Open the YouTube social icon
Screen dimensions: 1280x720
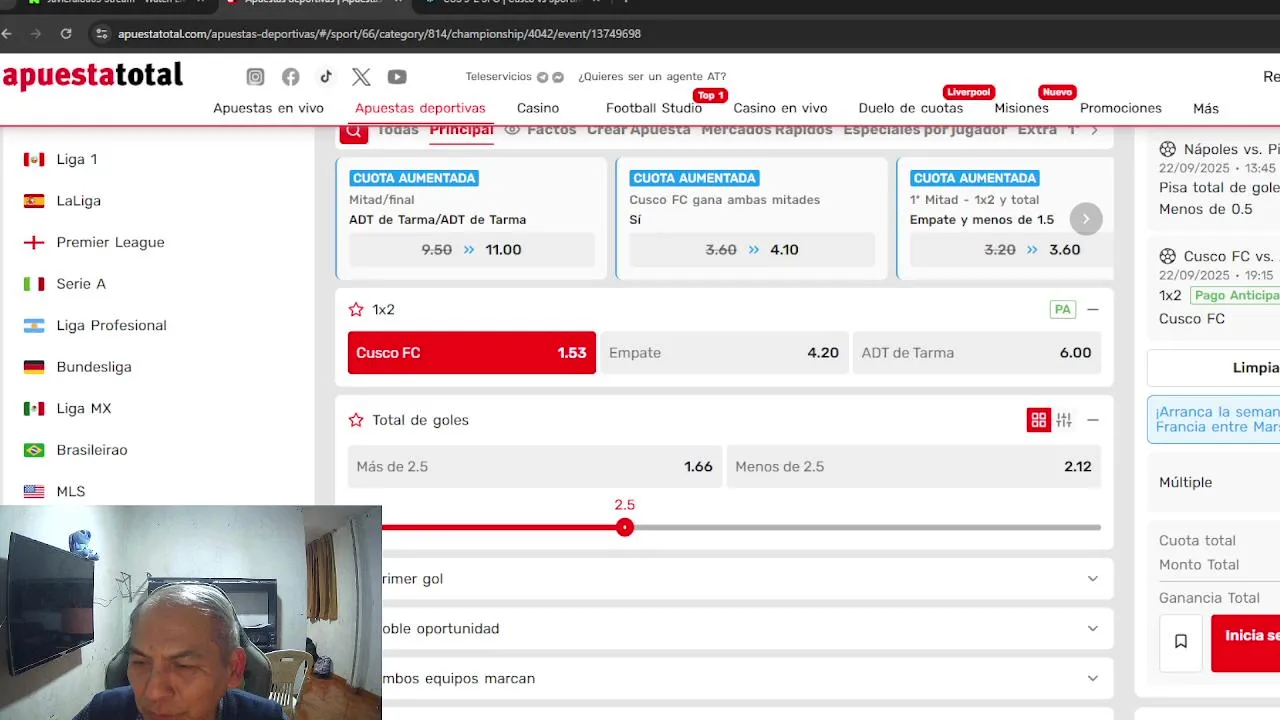(397, 77)
